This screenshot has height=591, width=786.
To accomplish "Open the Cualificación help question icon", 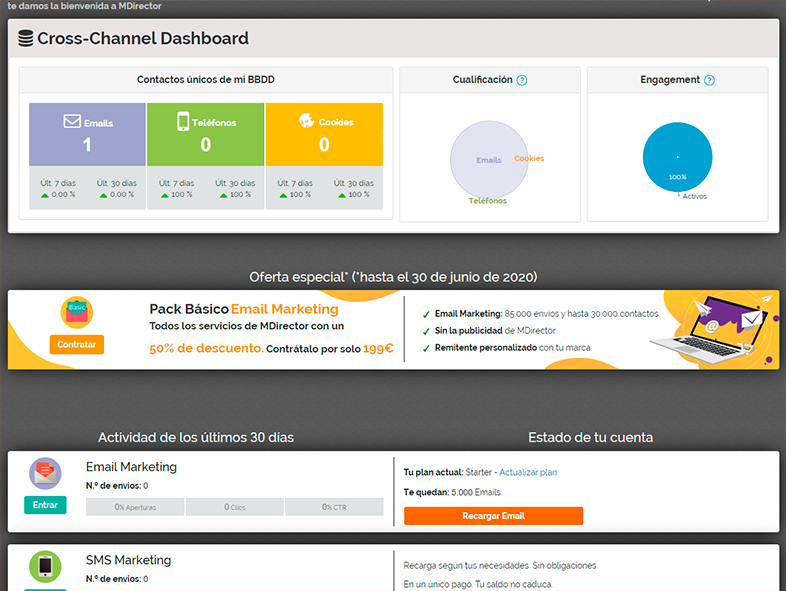I will point(522,80).
